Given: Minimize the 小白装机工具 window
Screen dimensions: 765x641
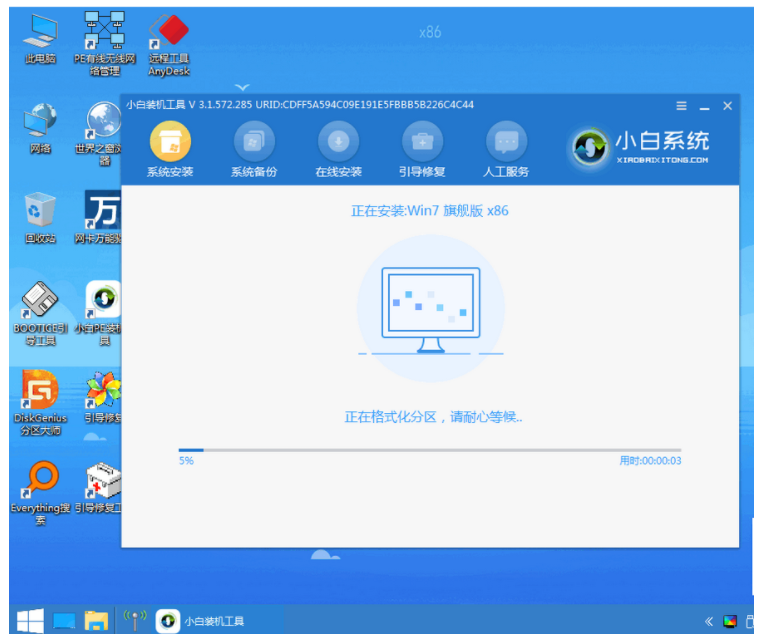Looking at the screenshot, I should pyautogui.click(x=704, y=106).
